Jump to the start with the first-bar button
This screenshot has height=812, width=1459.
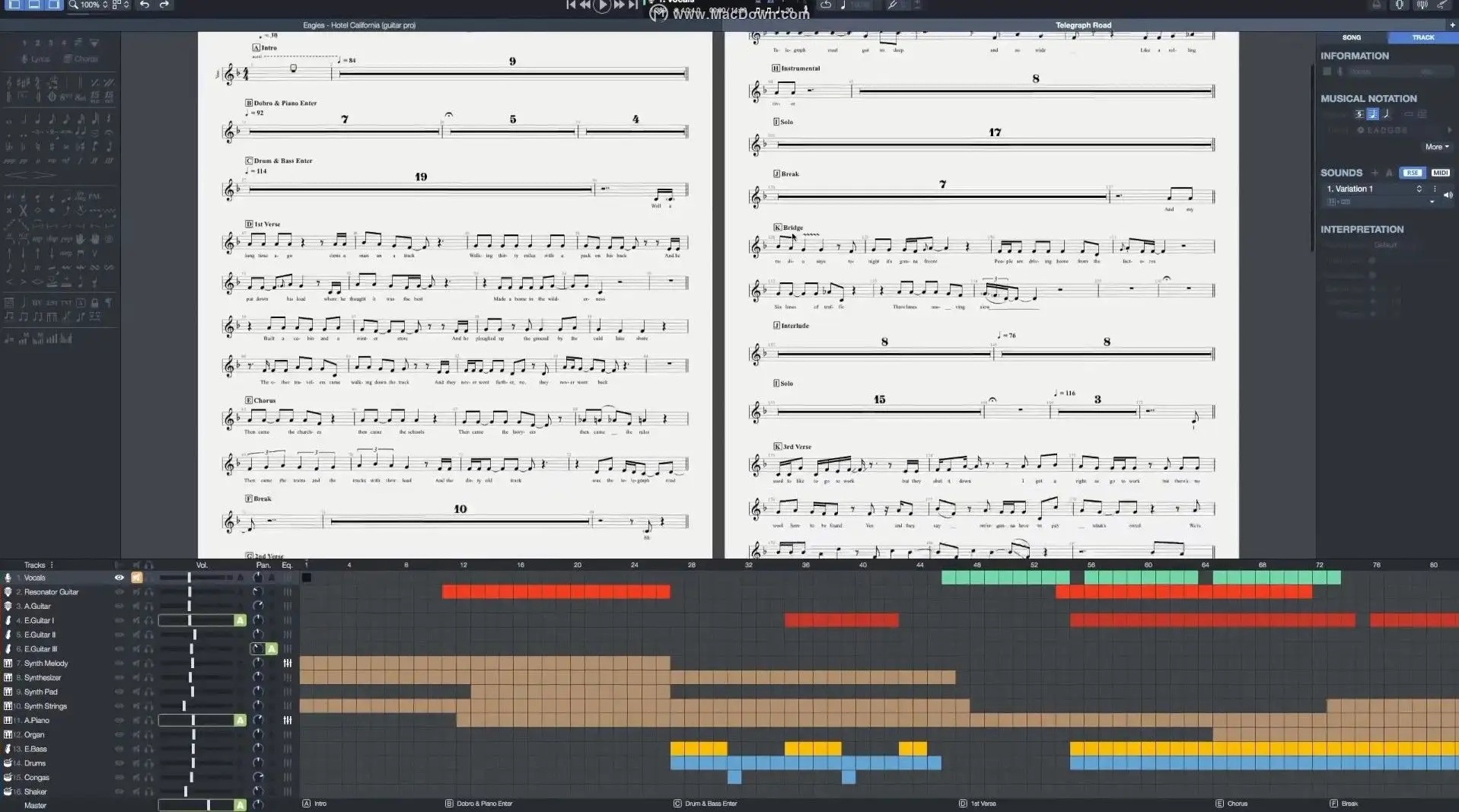(x=571, y=5)
